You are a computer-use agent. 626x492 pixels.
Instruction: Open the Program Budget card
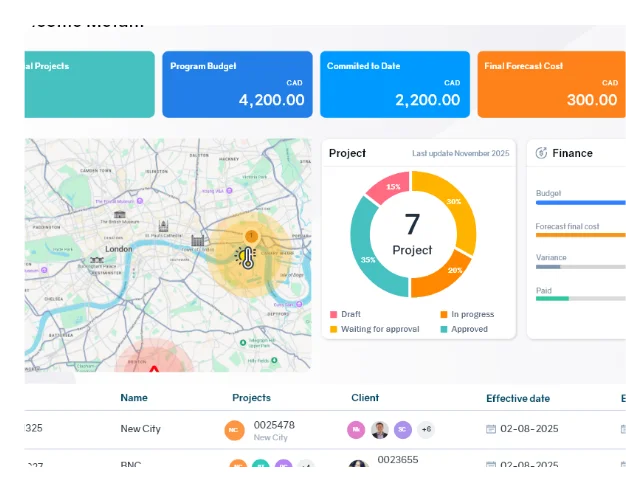237,85
